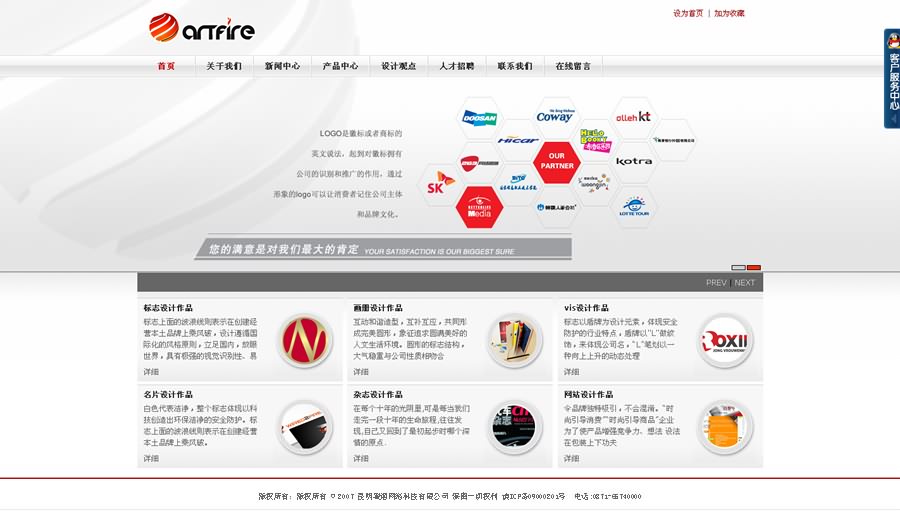Image resolution: width=900 pixels, height=517 pixels.
Task: Click the SK partner hexagon logo
Action: (x=440, y=184)
